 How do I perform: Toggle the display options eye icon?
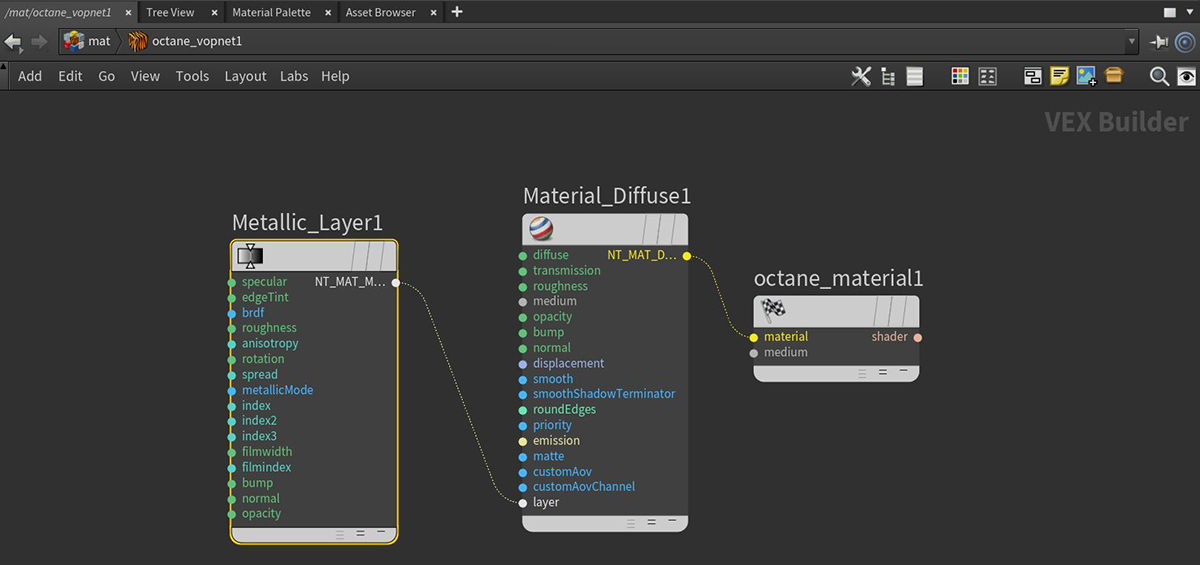(x=1186, y=76)
